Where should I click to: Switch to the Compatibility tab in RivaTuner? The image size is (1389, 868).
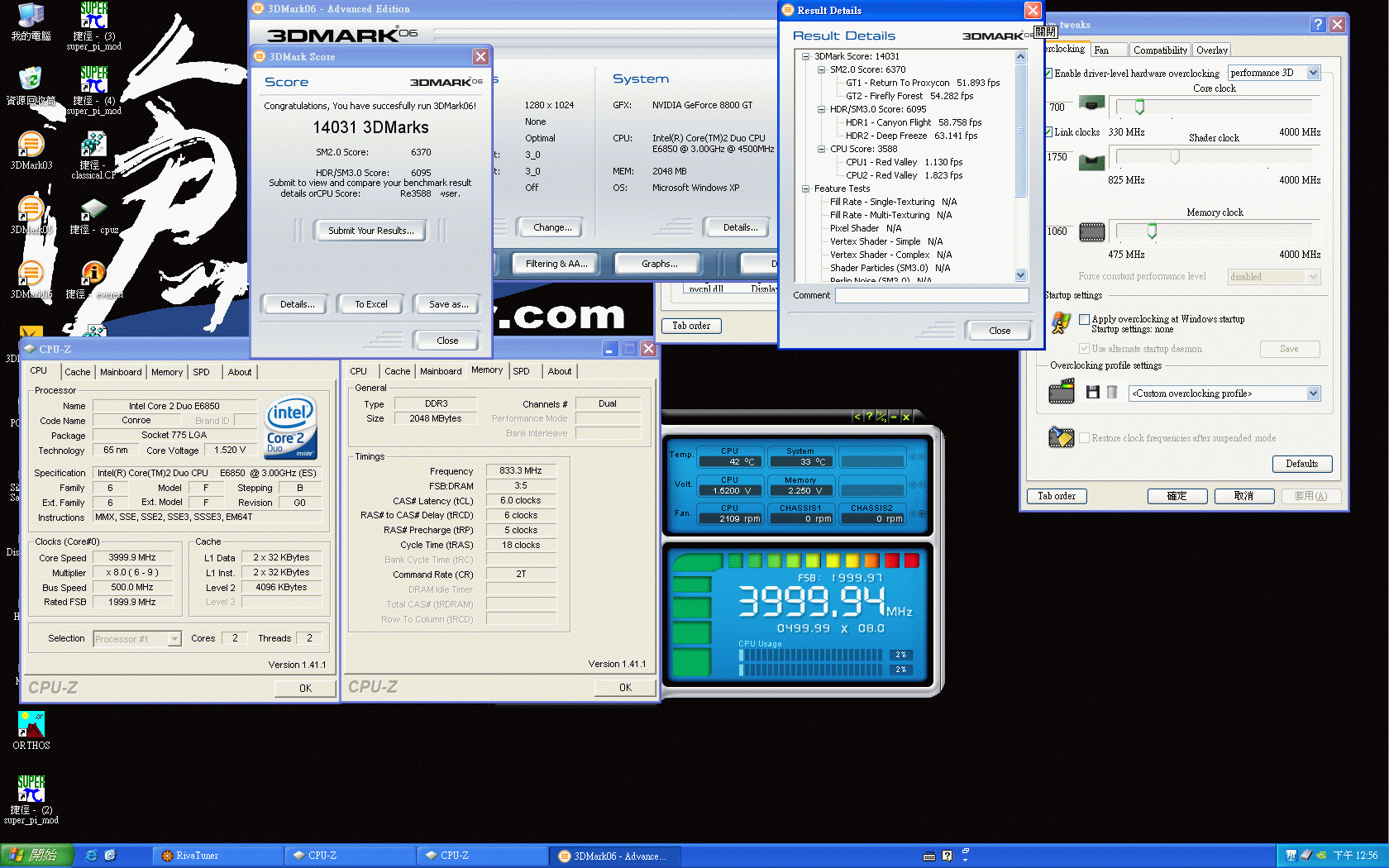click(x=1160, y=50)
